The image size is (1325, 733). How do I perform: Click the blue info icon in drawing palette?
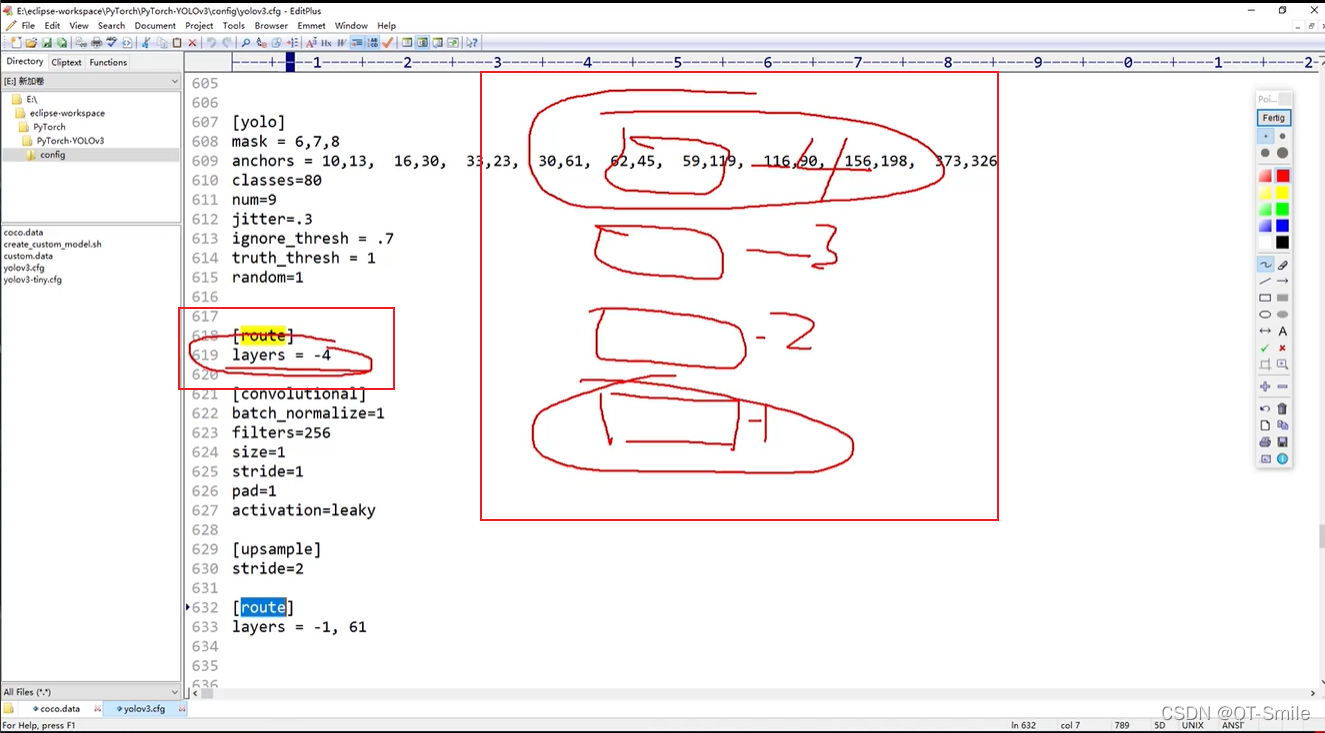[1282, 459]
